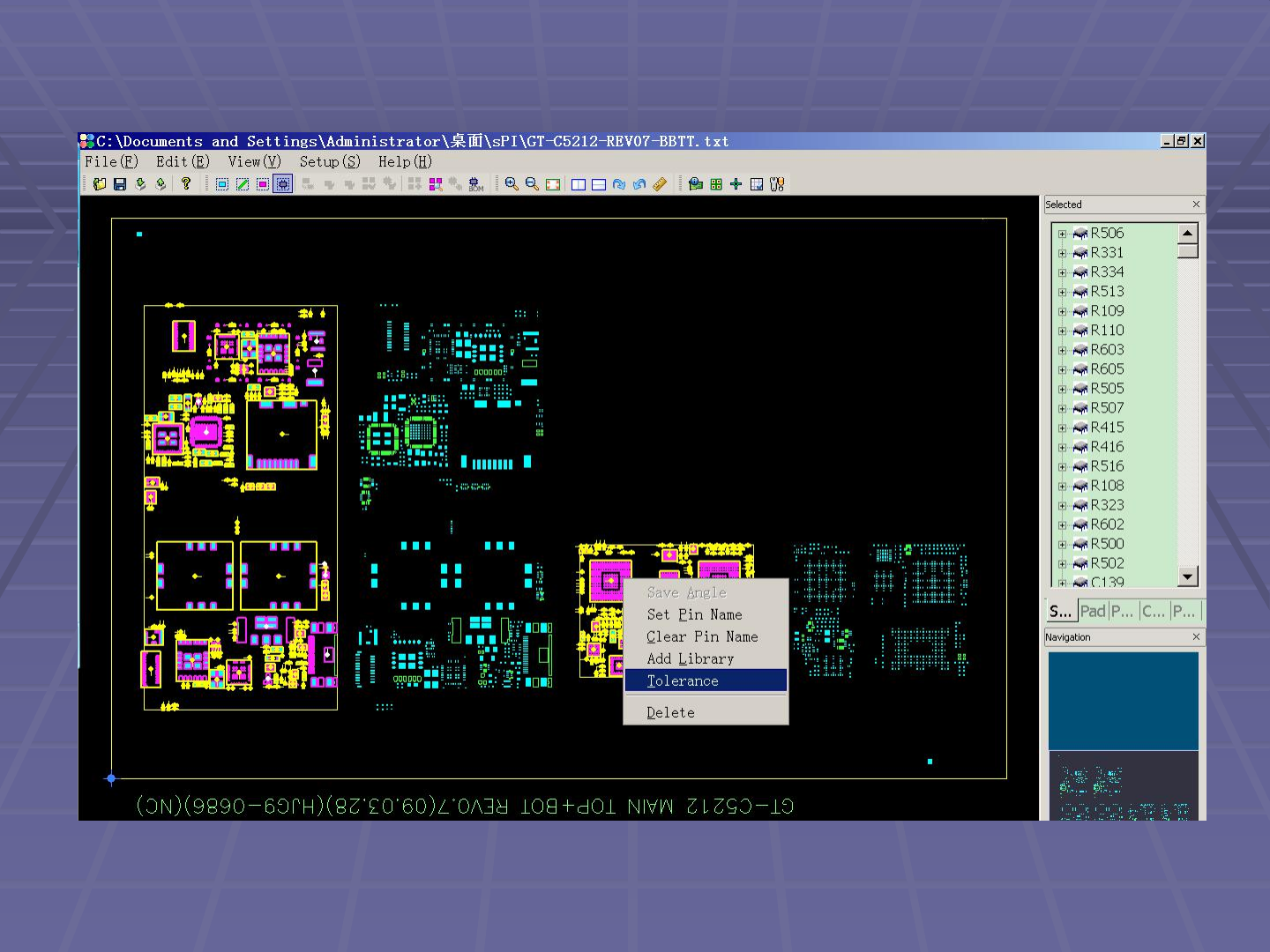Toggle the cyan rectangle selection mode
Screen dimensions: 1270x952
click(x=222, y=184)
